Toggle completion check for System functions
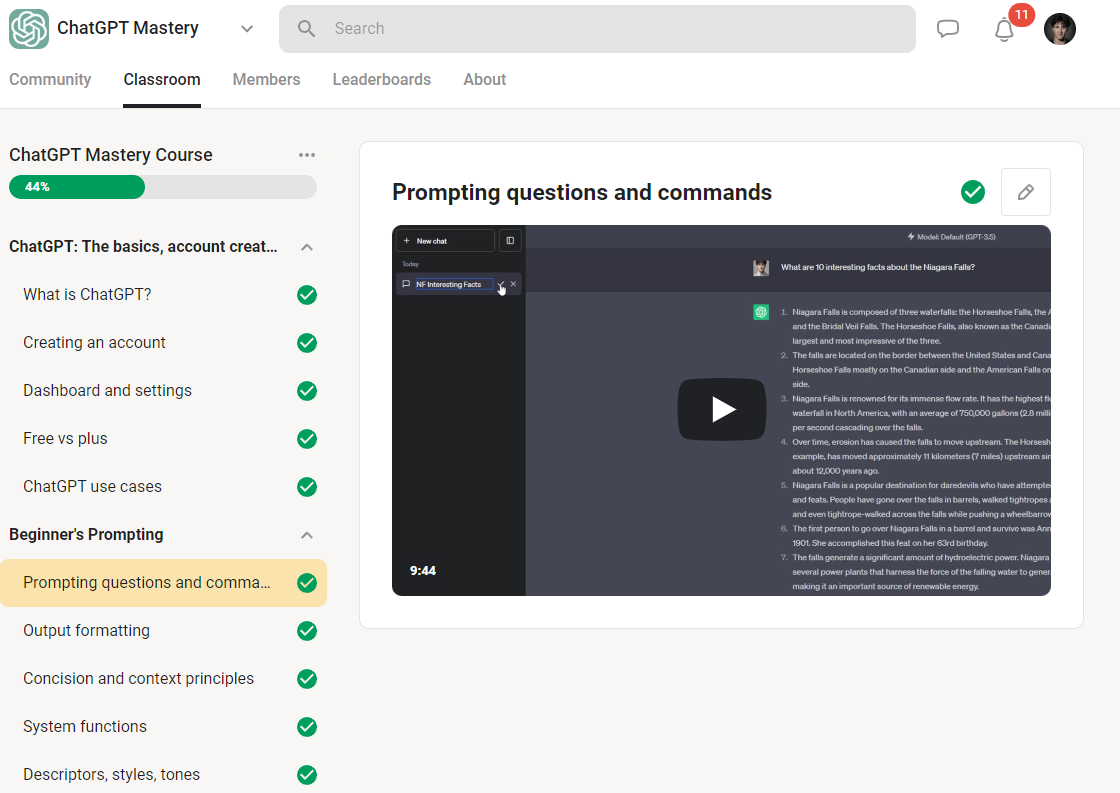The image size is (1120, 793). pos(307,727)
